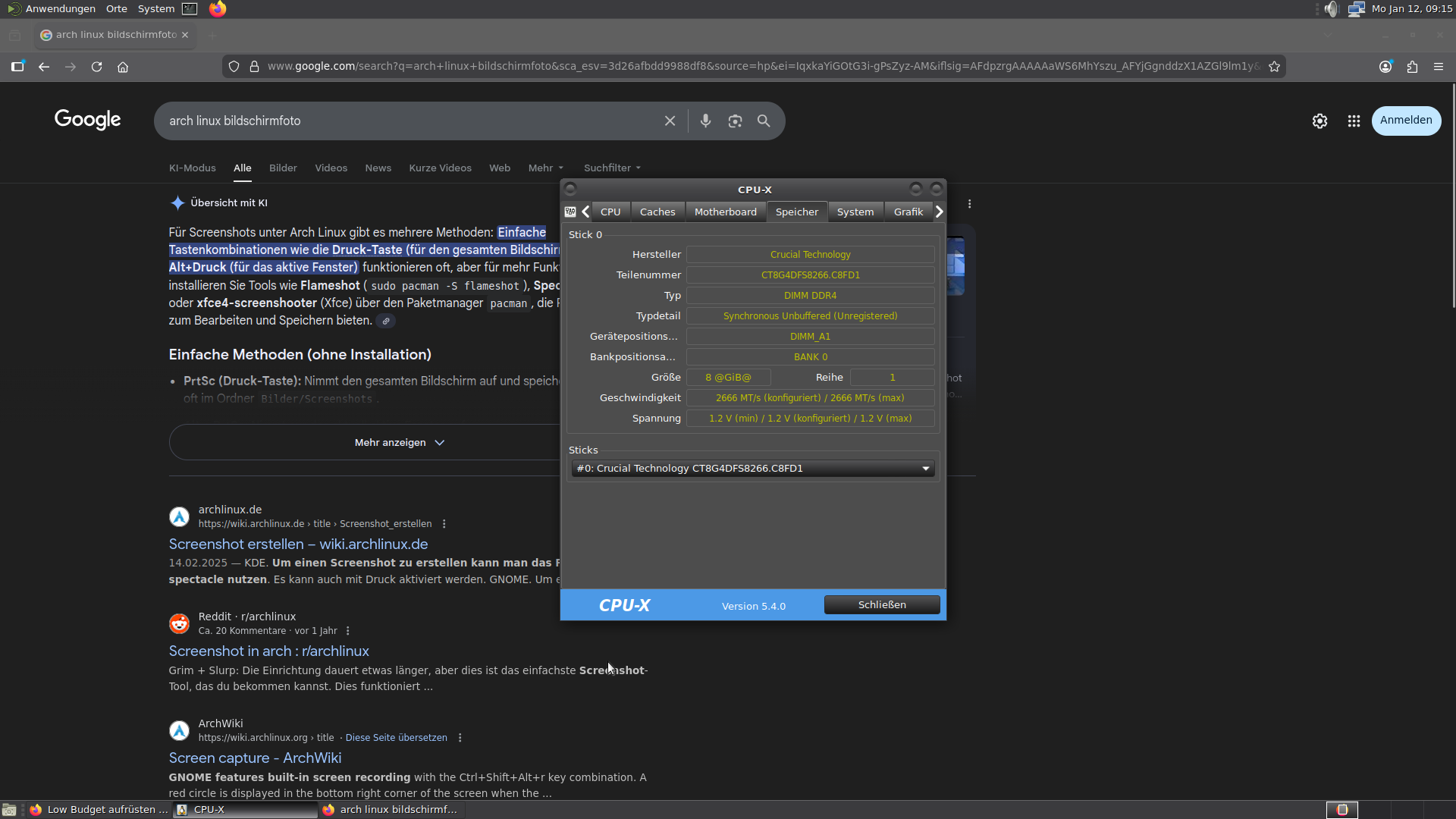Click into the Google search field
Image resolution: width=1456 pixels, height=819 pixels.
point(409,121)
